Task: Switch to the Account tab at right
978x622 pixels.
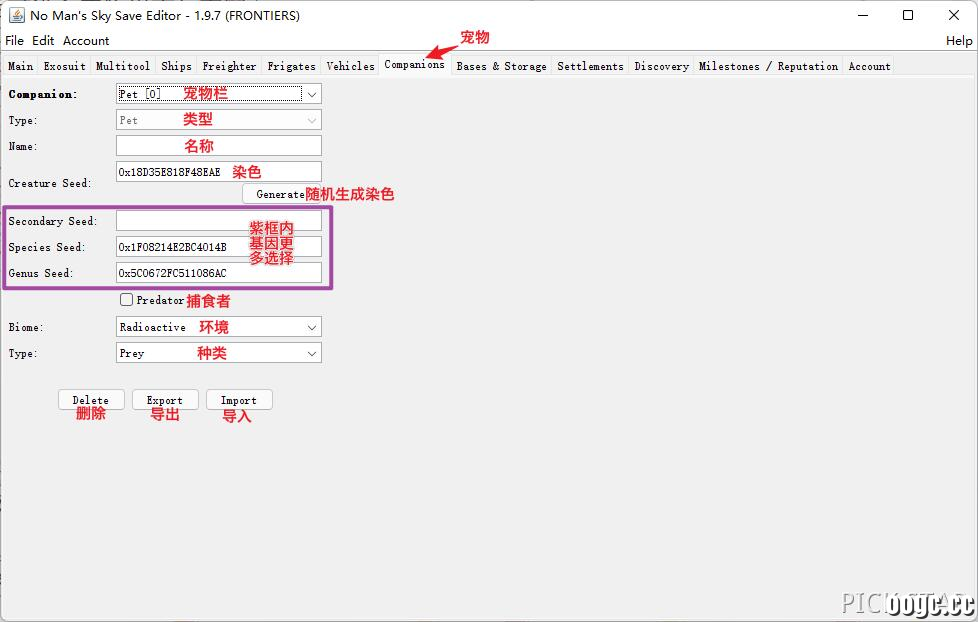Action: (x=869, y=66)
